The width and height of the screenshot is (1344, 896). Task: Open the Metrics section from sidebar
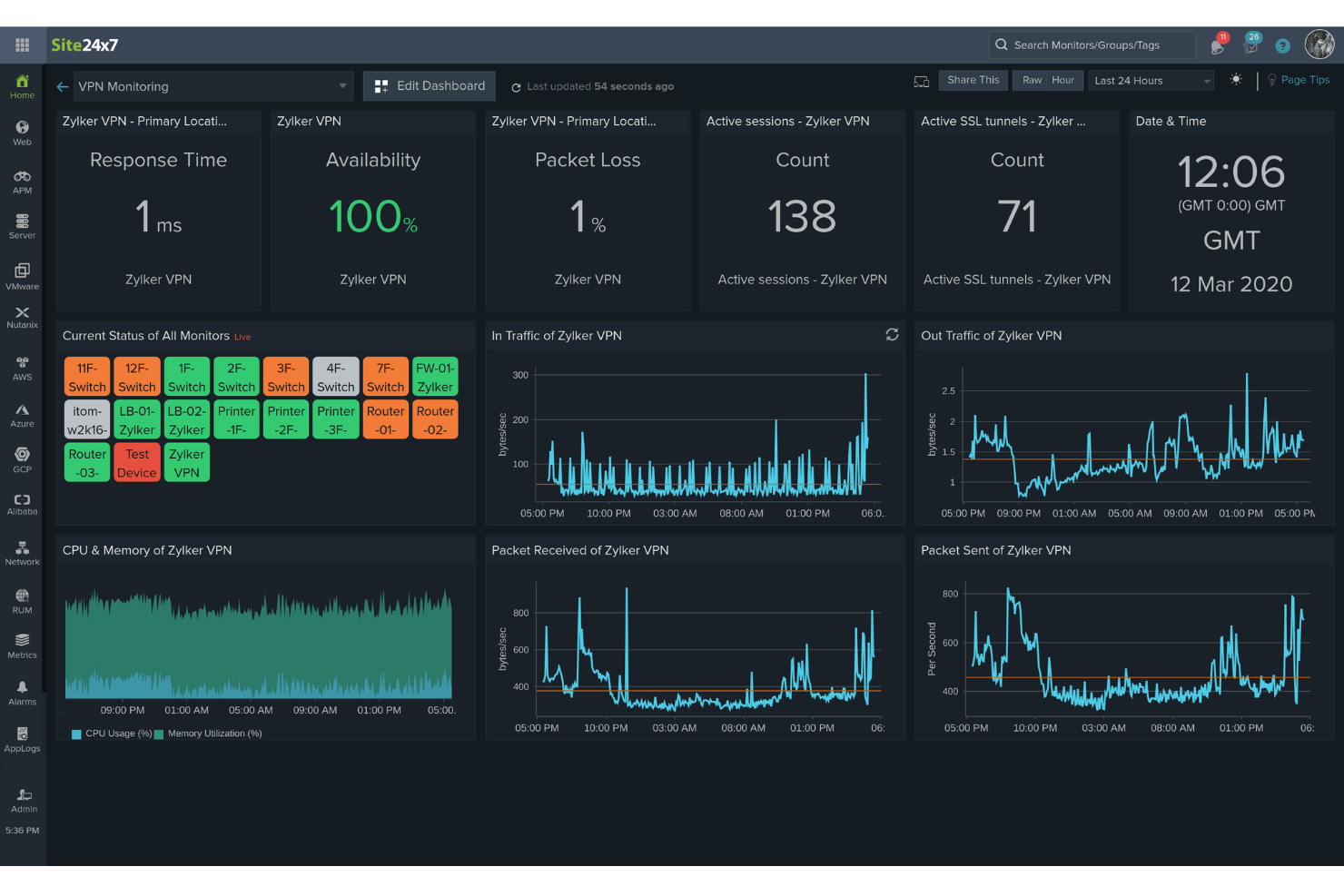pyautogui.click(x=22, y=645)
